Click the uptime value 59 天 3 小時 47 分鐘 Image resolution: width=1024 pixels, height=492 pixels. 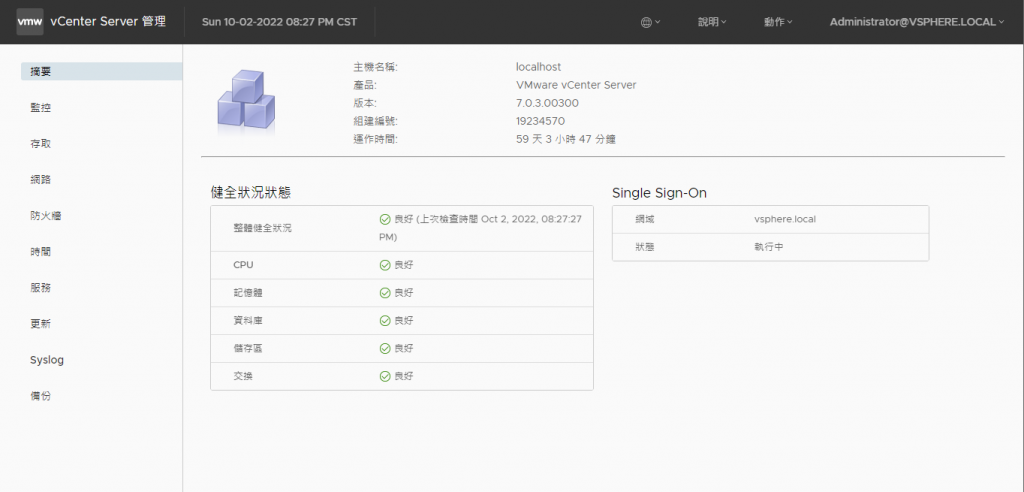pos(566,139)
